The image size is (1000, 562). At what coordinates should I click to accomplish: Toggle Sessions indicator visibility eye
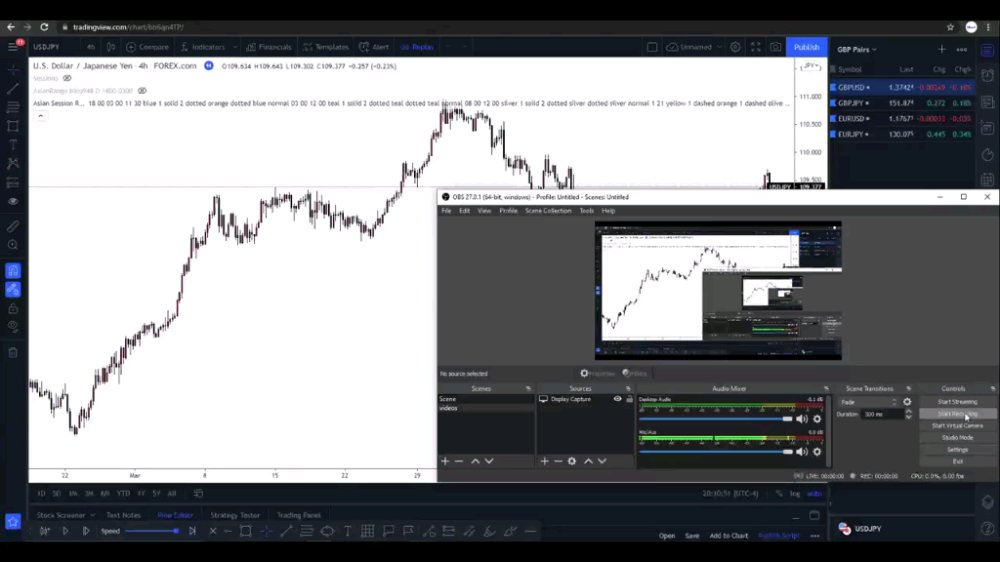point(67,78)
